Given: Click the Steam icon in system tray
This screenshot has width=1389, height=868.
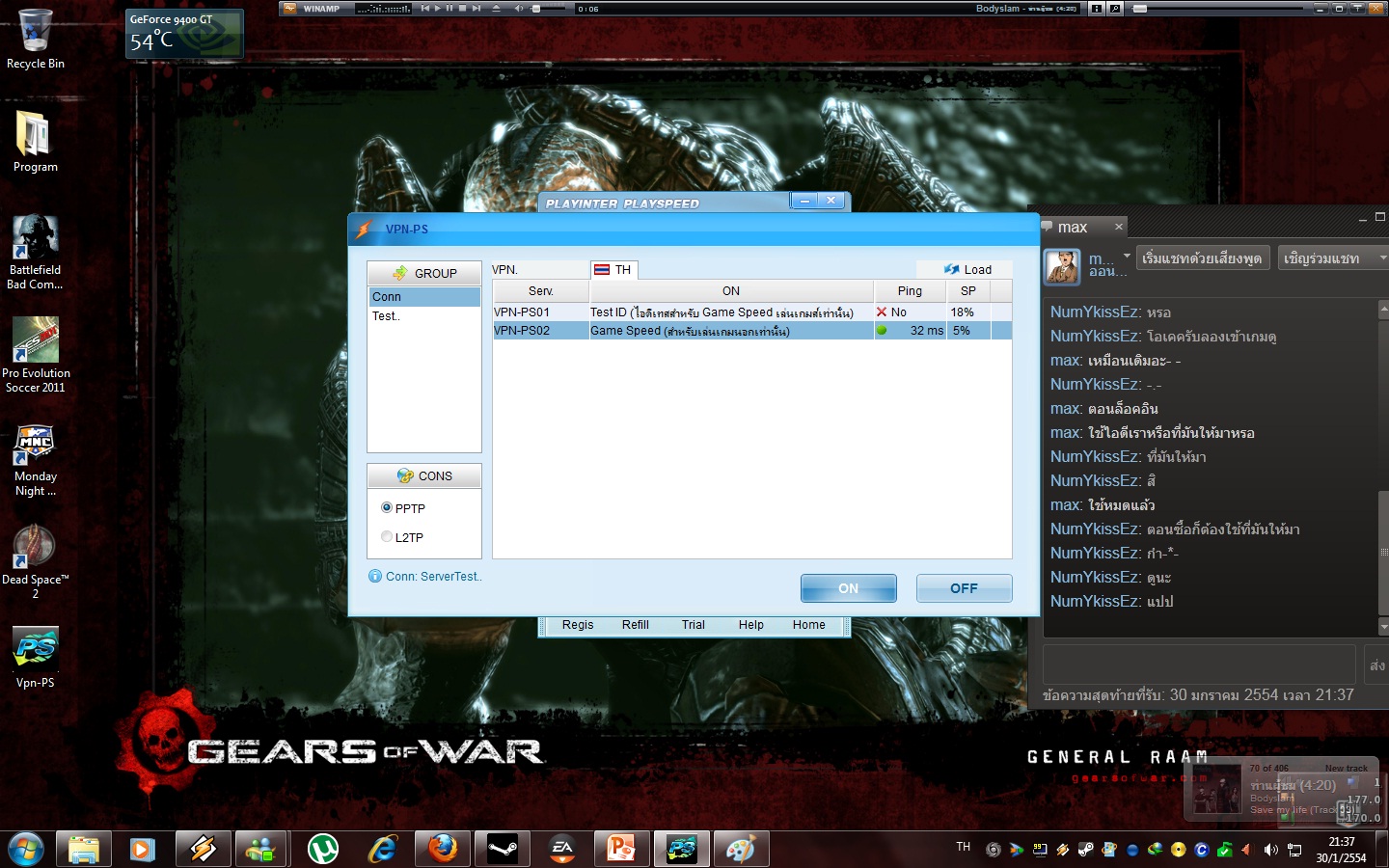Looking at the screenshot, I should click(x=1085, y=850).
